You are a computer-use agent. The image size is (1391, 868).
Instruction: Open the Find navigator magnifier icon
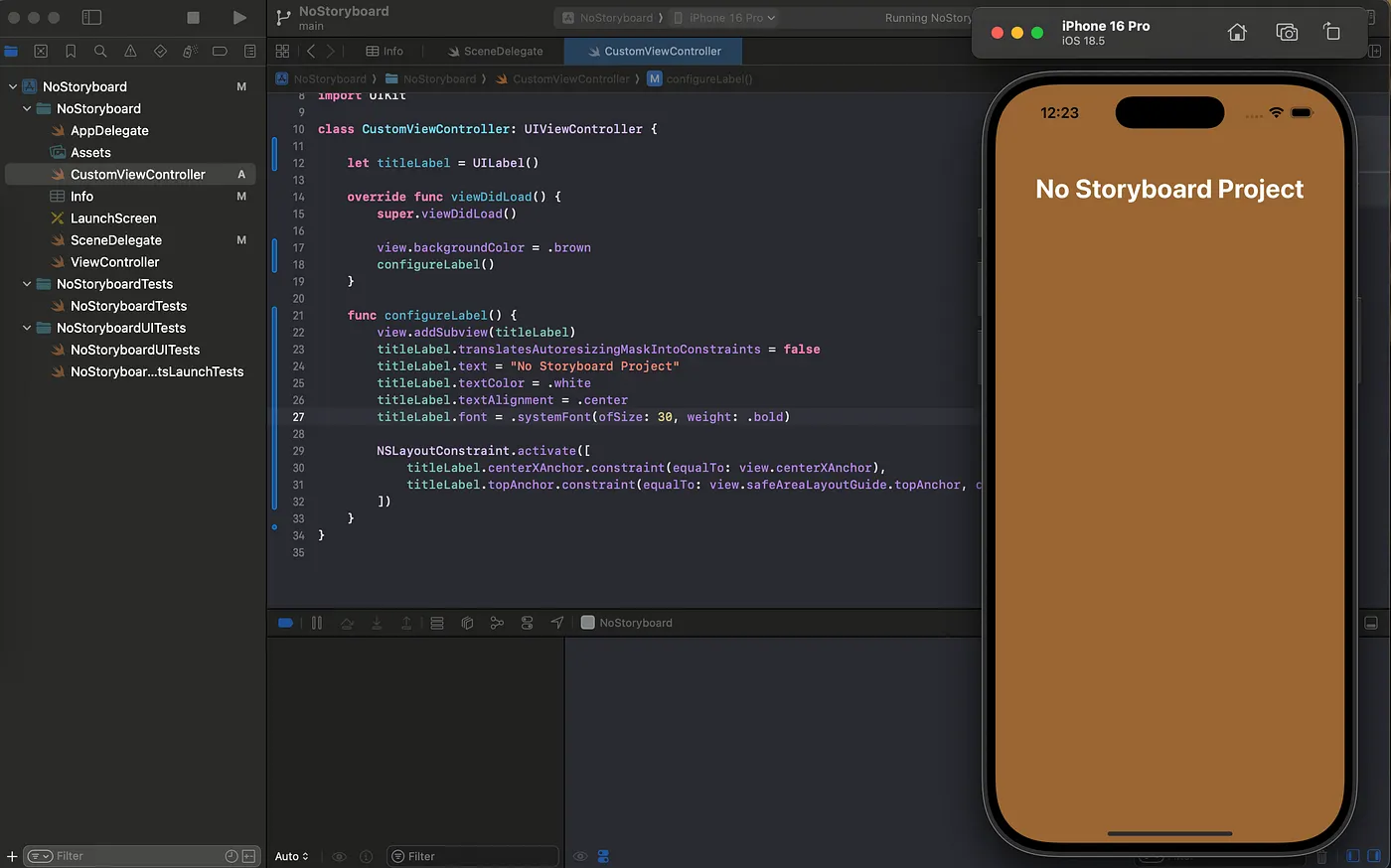click(x=100, y=51)
